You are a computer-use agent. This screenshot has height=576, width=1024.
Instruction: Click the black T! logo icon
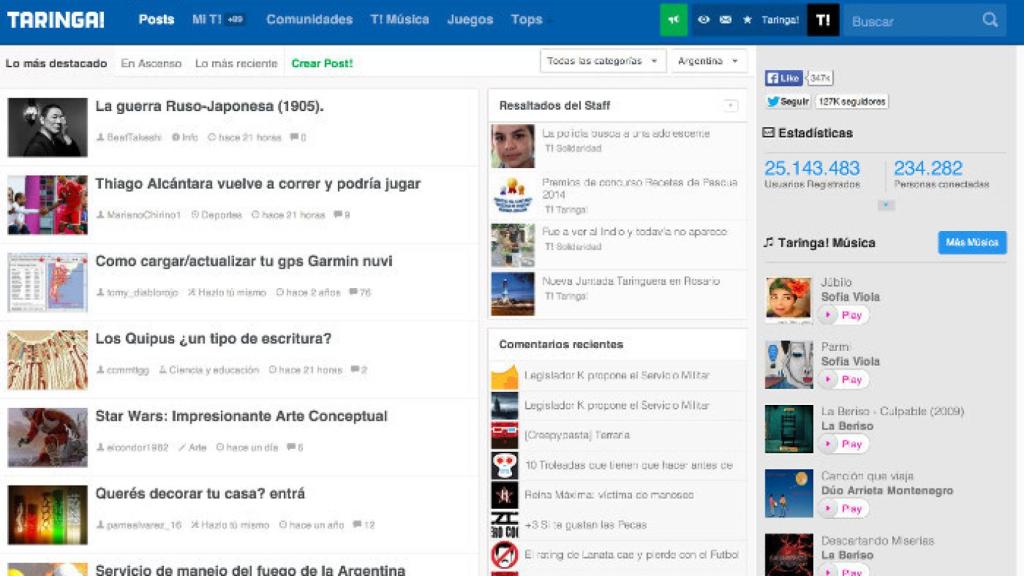[x=822, y=19]
